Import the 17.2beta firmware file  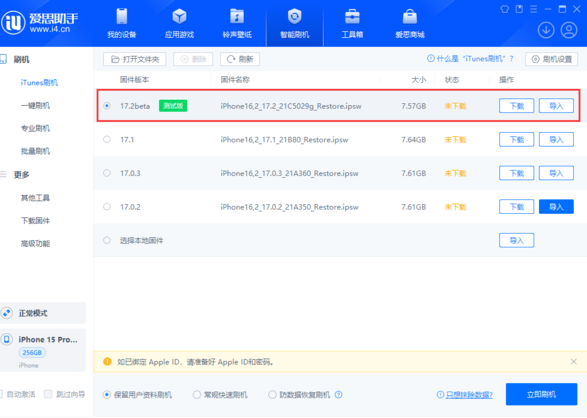pyautogui.click(x=556, y=106)
